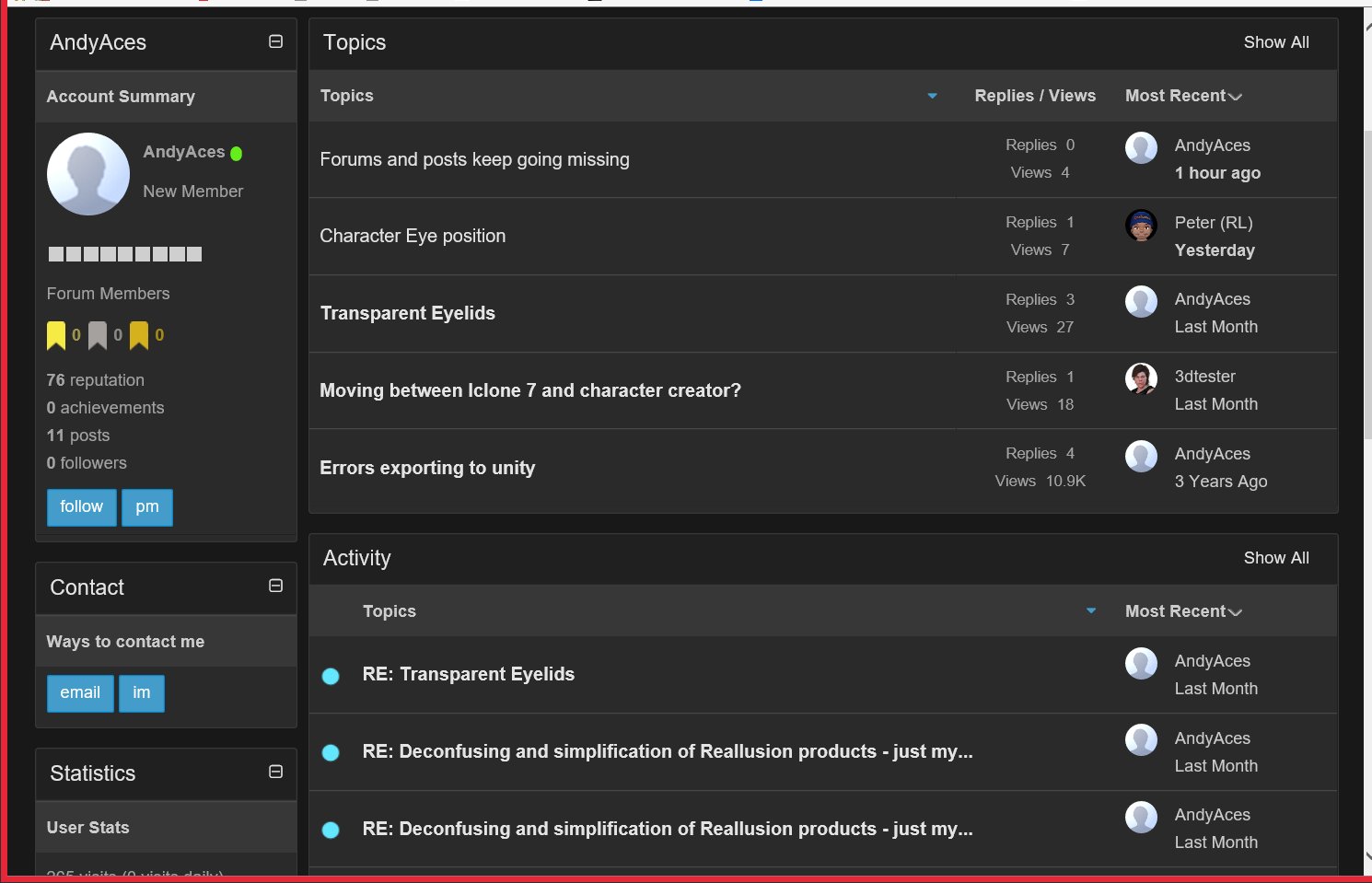Click AndyAces avatar in RE: Transparent Eyelids row

pos(1141,663)
